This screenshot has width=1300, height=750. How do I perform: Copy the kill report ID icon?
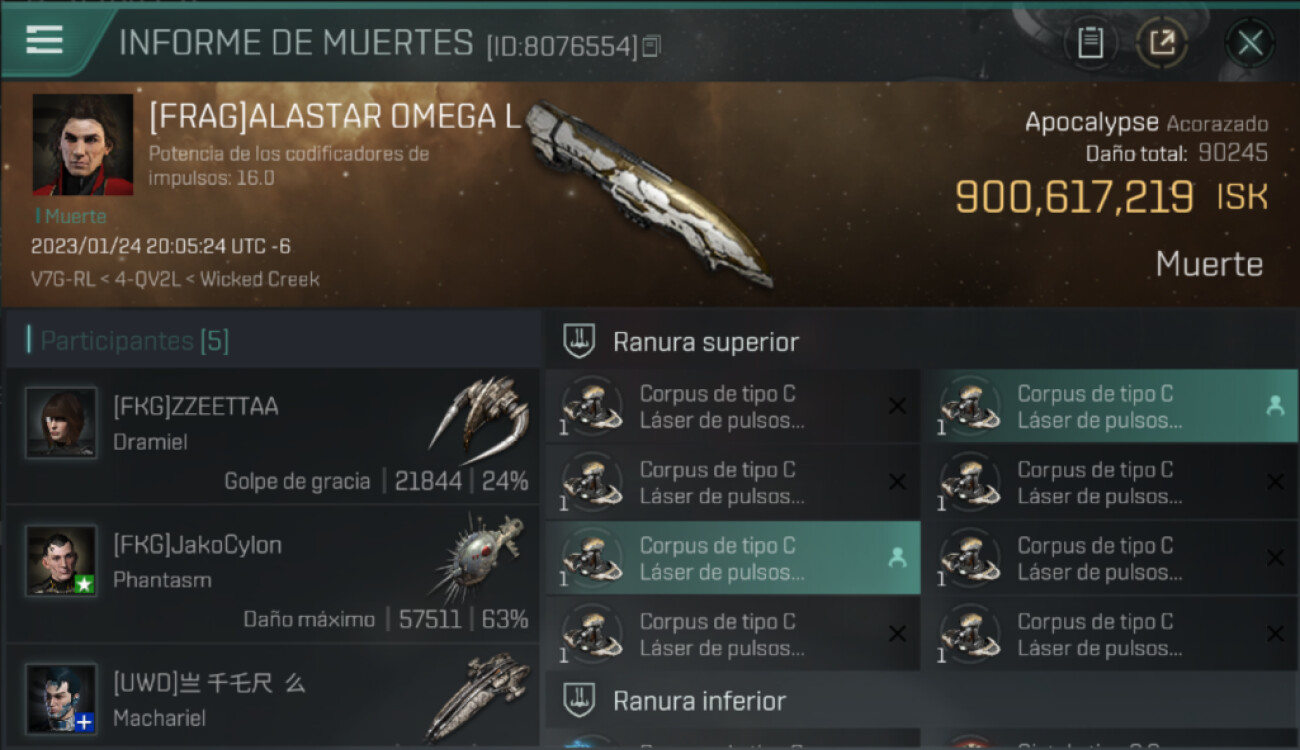[651, 46]
